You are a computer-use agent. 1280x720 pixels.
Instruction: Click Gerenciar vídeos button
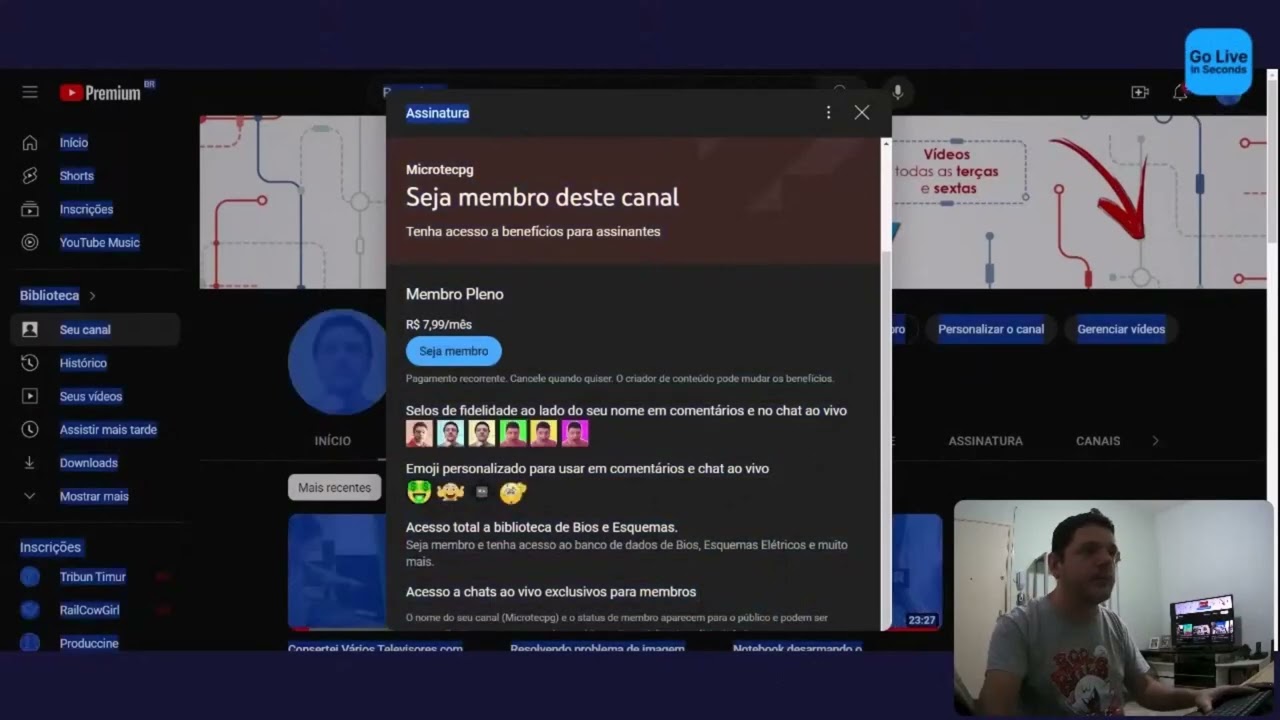(x=1121, y=329)
